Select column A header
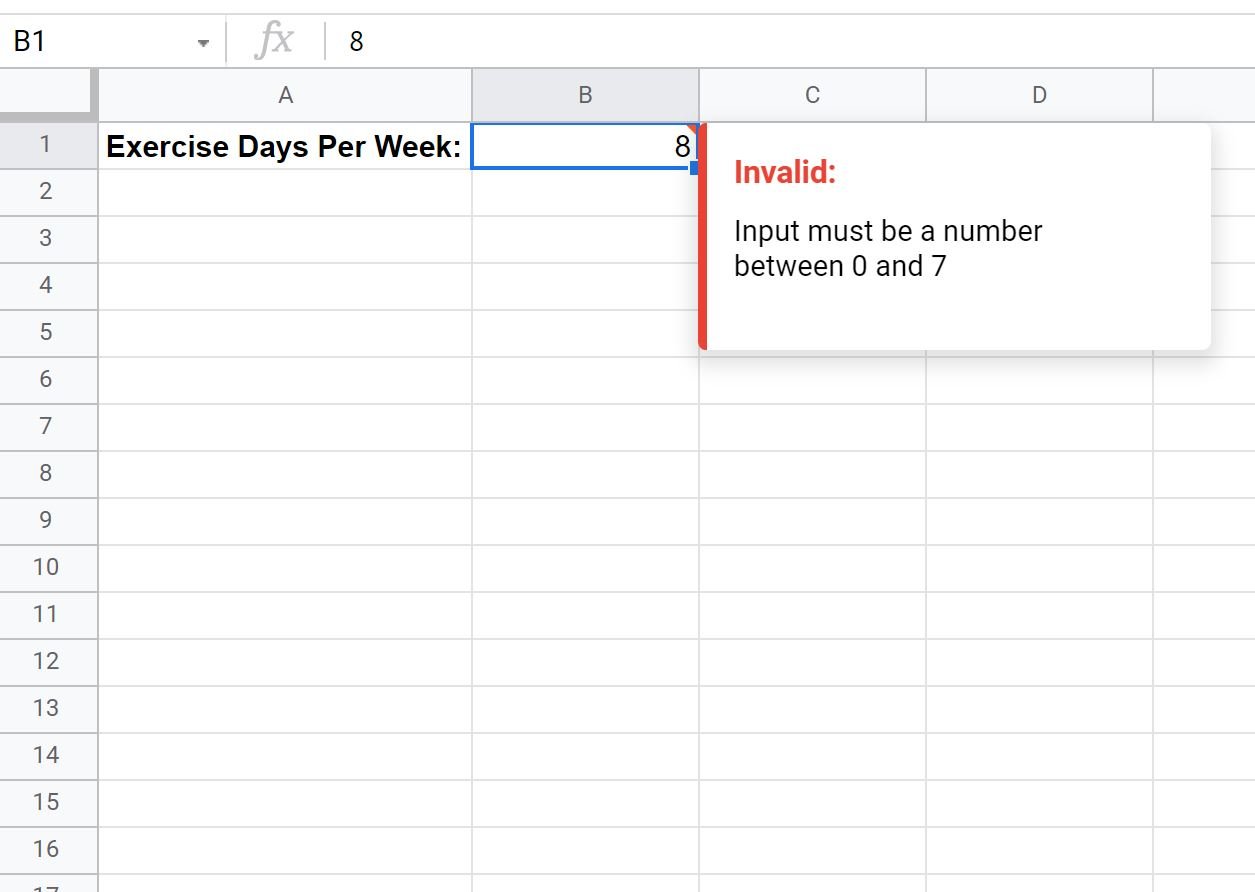The image size is (1255, 892). 285,95
